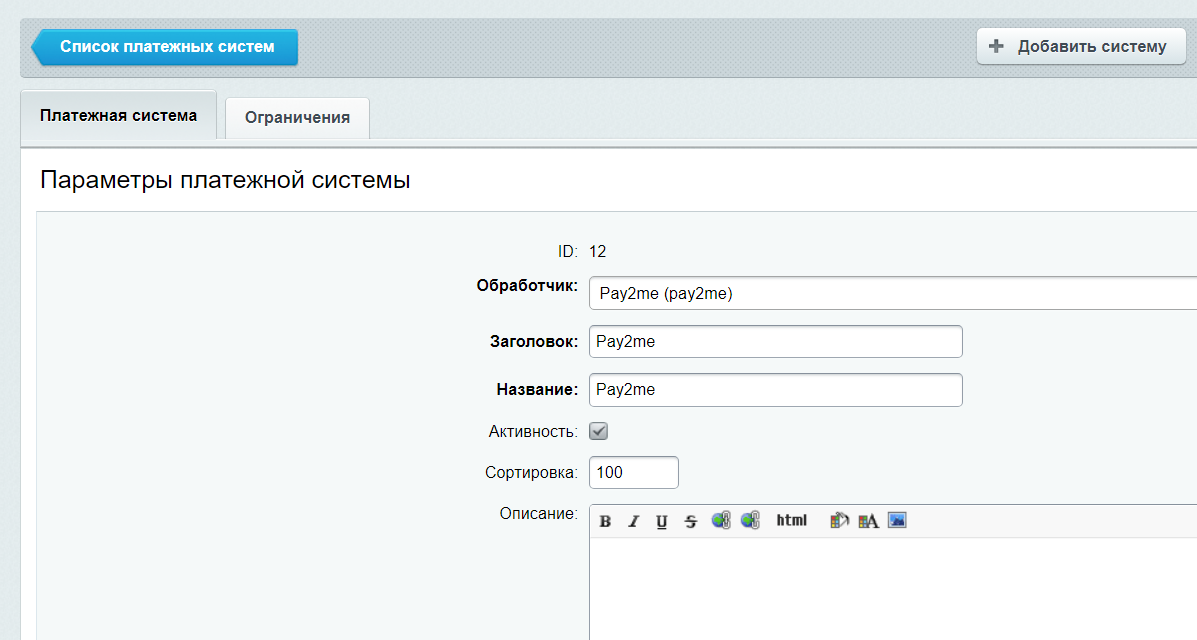Image resolution: width=1197 pixels, height=640 pixels.
Task: Apply strikethrough in description editor toolbar
Action: coord(690,521)
